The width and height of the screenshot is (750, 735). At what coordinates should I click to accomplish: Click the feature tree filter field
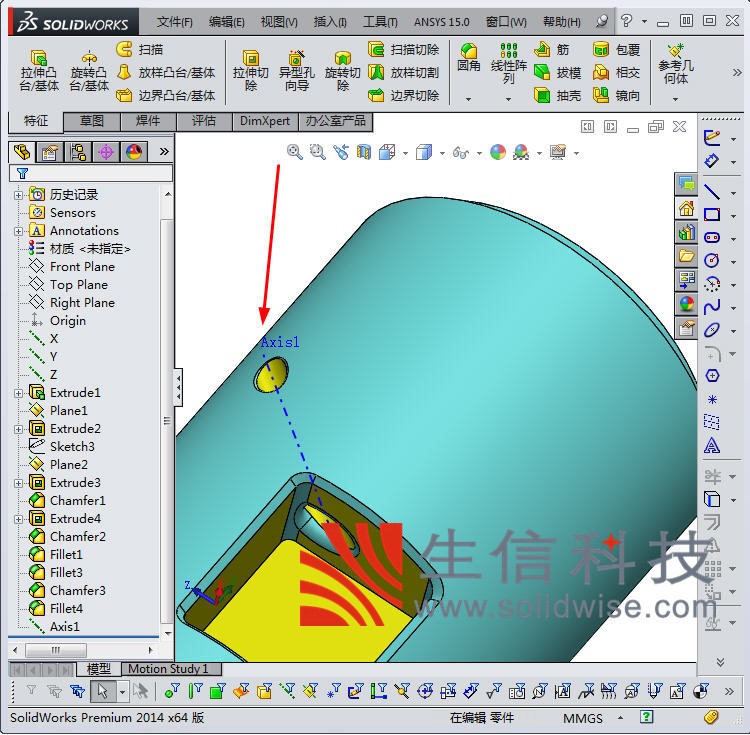(x=91, y=173)
